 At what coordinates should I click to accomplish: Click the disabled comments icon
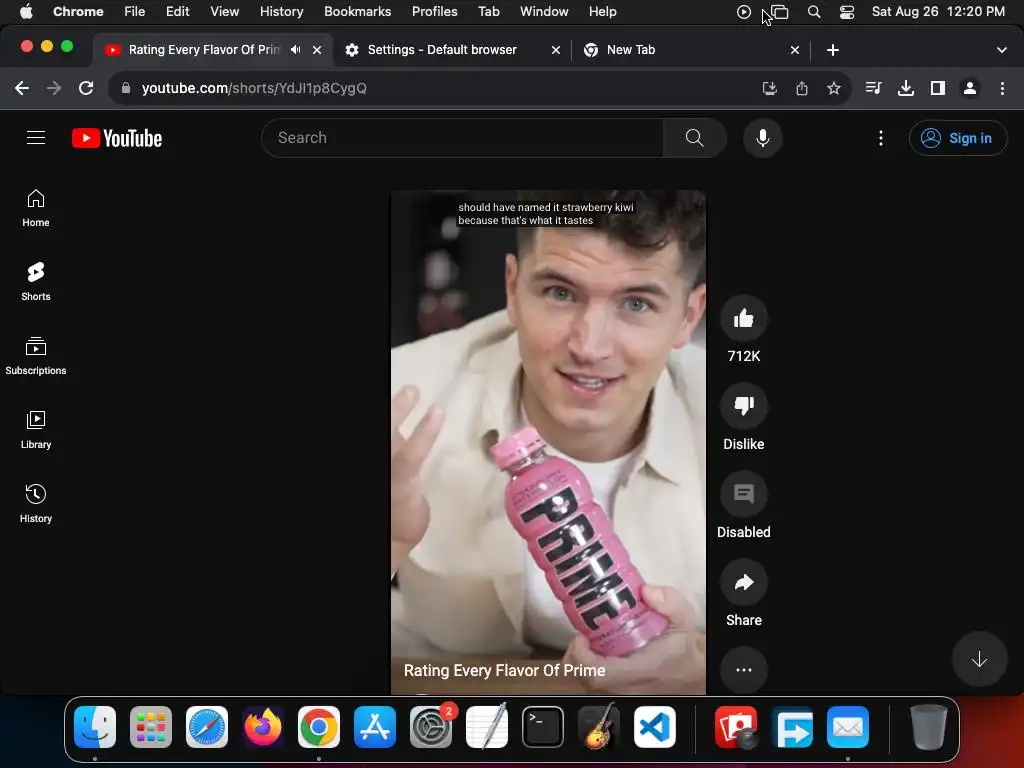click(743, 494)
